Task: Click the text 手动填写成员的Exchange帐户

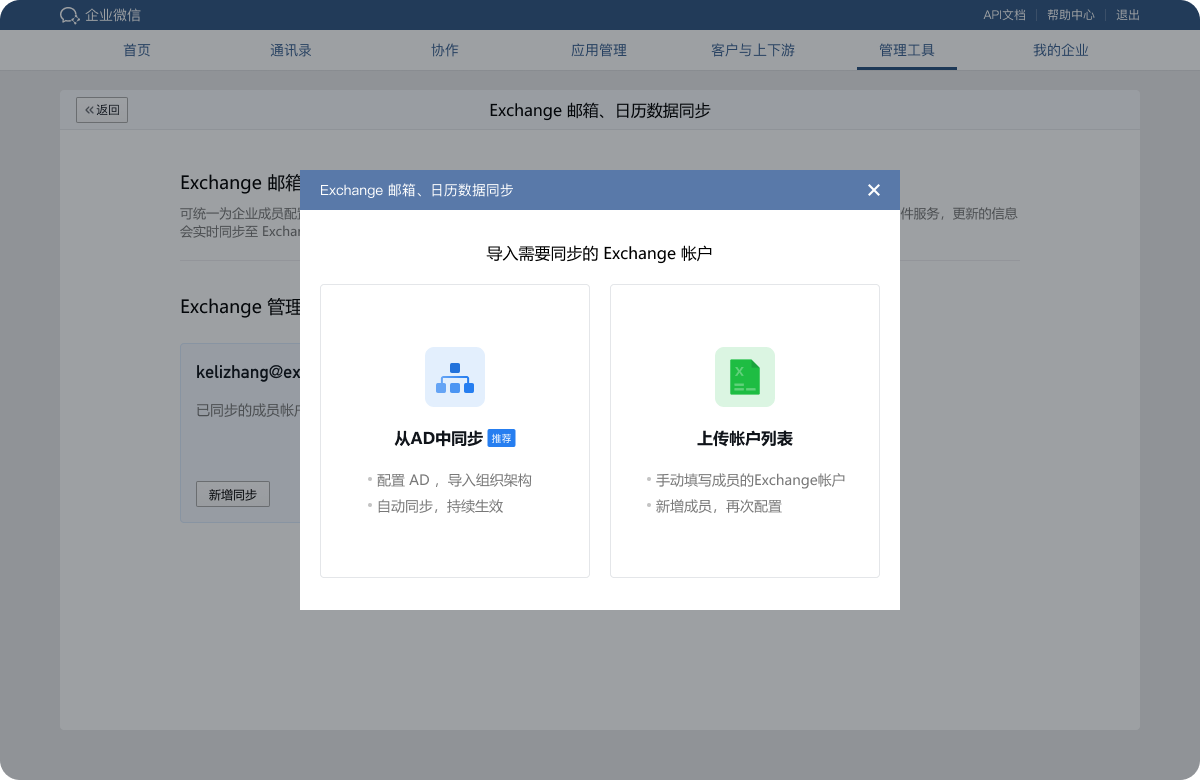Action: (x=750, y=480)
